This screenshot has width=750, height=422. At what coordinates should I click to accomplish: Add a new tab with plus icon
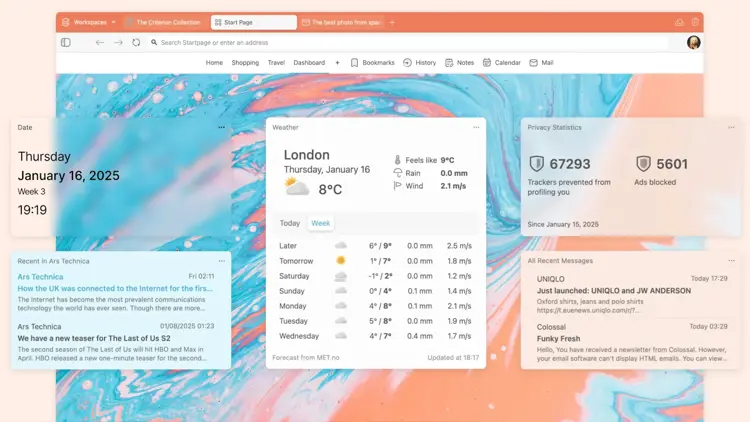(392, 22)
